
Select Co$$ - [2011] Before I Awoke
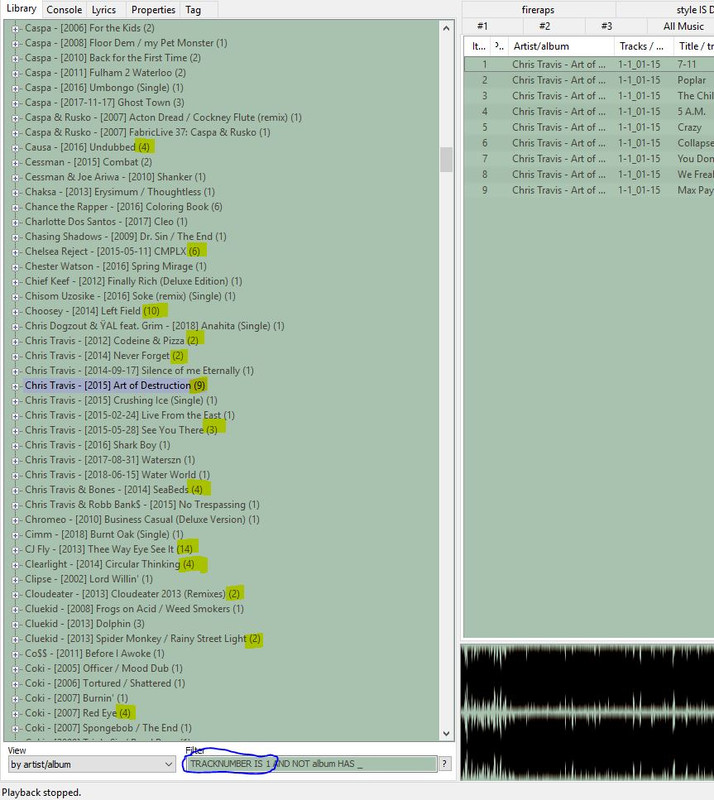[x=95, y=654]
